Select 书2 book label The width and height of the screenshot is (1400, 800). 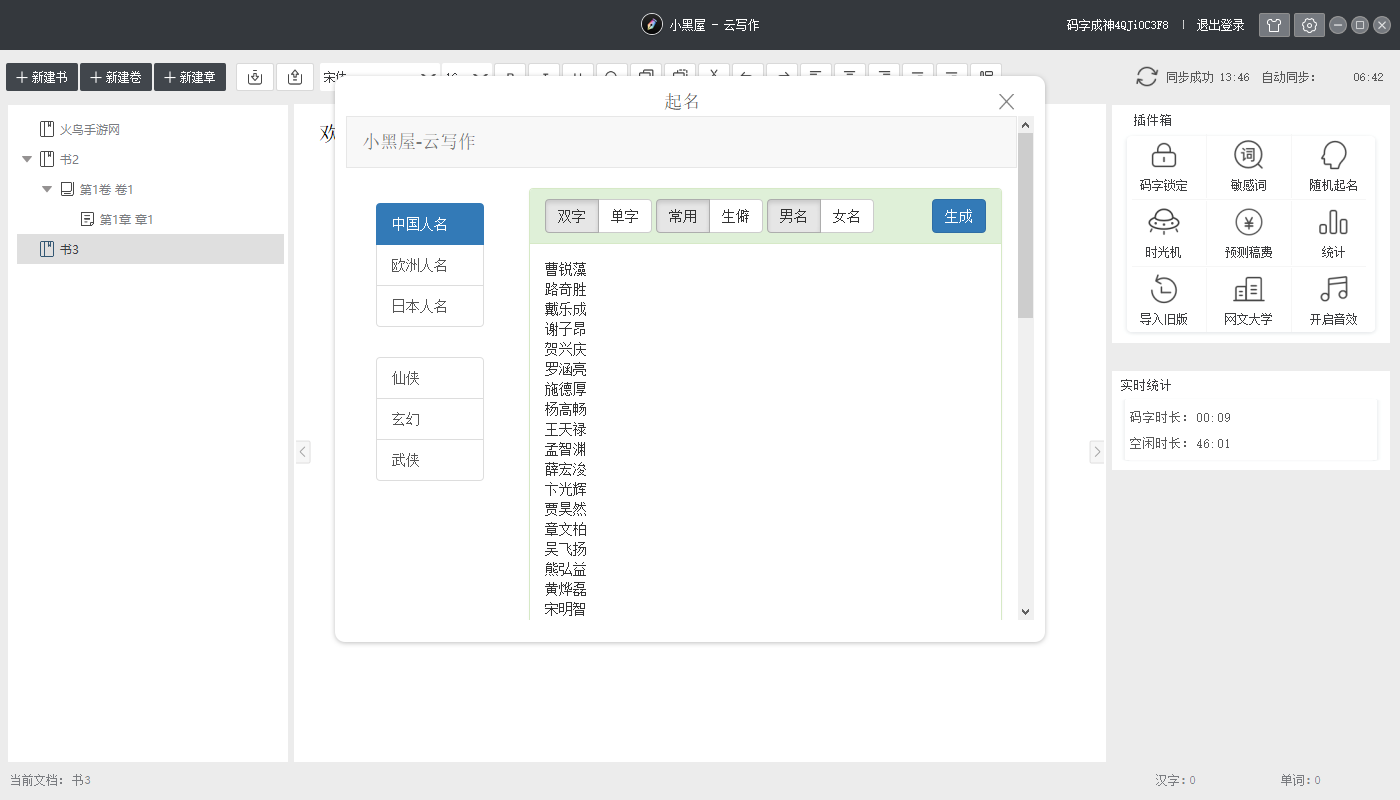tap(69, 159)
